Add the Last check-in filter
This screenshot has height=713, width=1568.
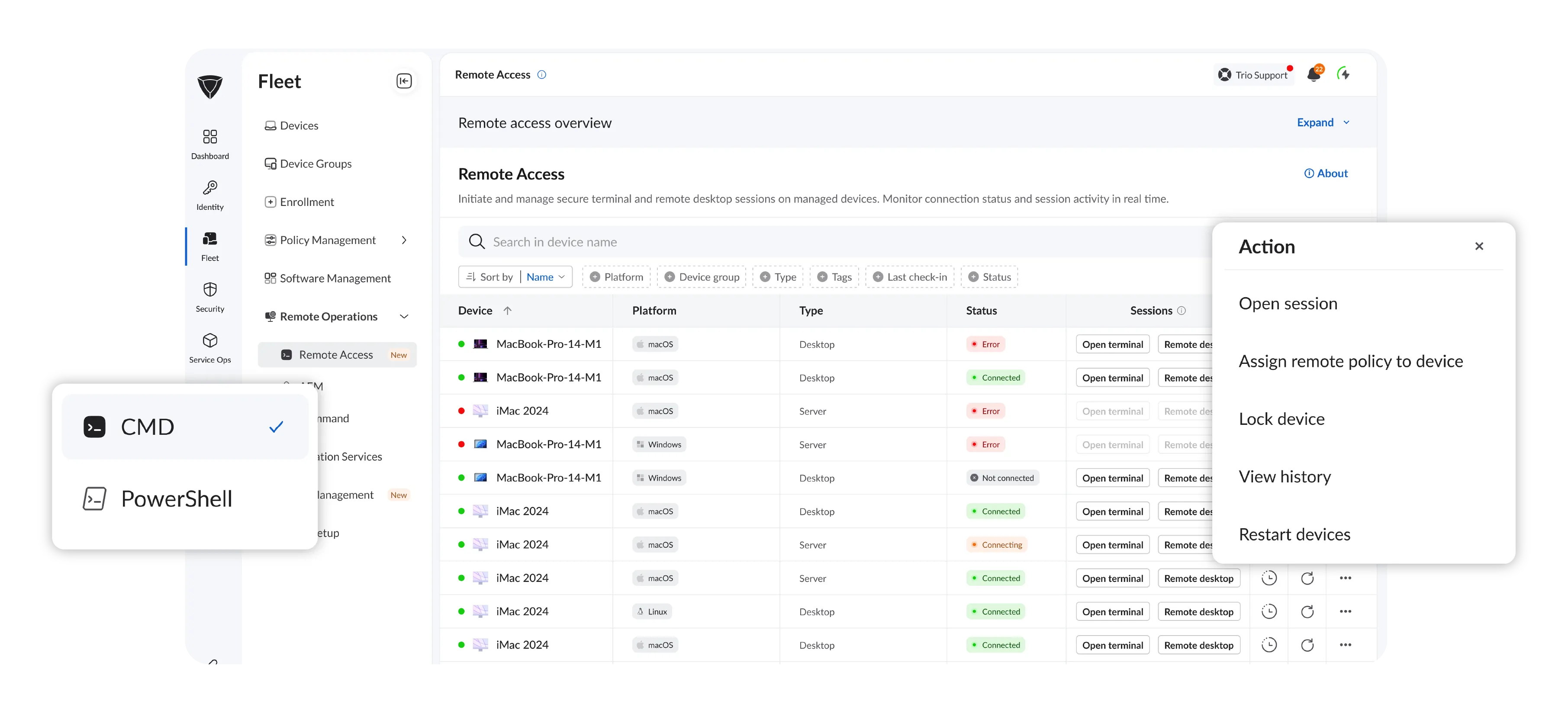910,277
